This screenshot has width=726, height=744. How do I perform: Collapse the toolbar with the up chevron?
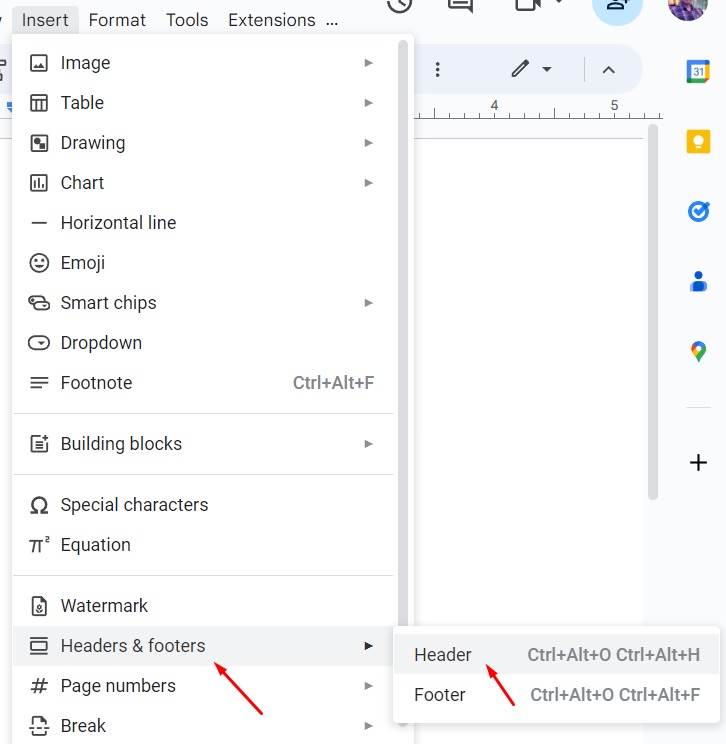pos(608,69)
